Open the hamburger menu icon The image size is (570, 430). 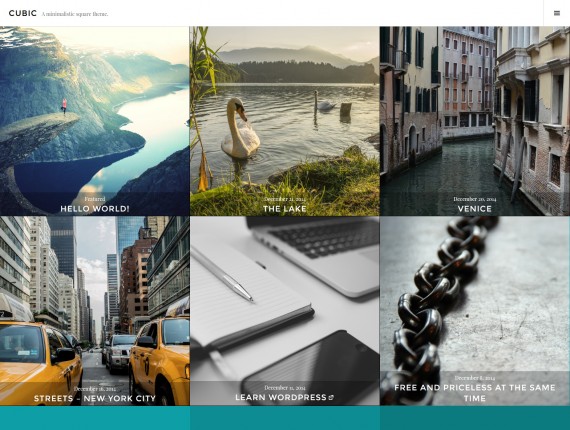tap(557, 13)
